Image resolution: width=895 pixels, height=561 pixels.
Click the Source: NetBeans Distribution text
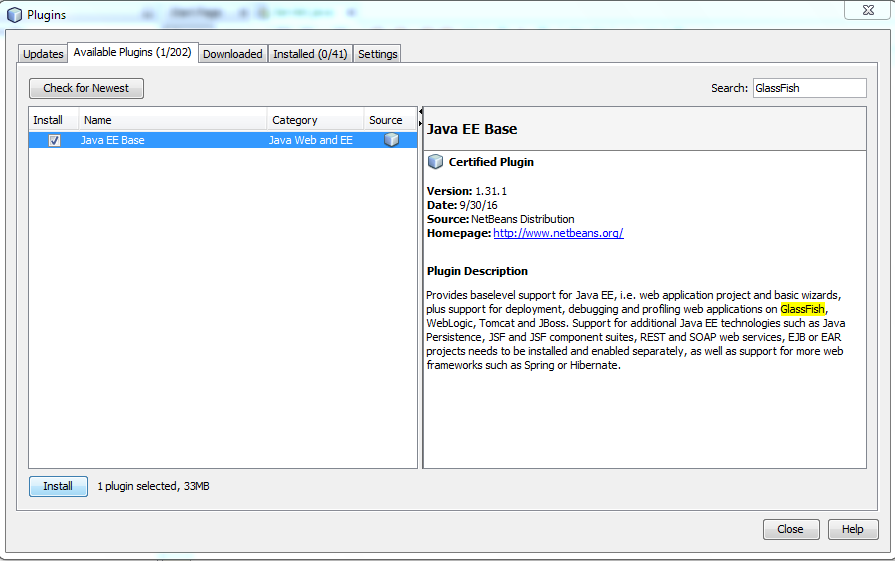(501, 219)
